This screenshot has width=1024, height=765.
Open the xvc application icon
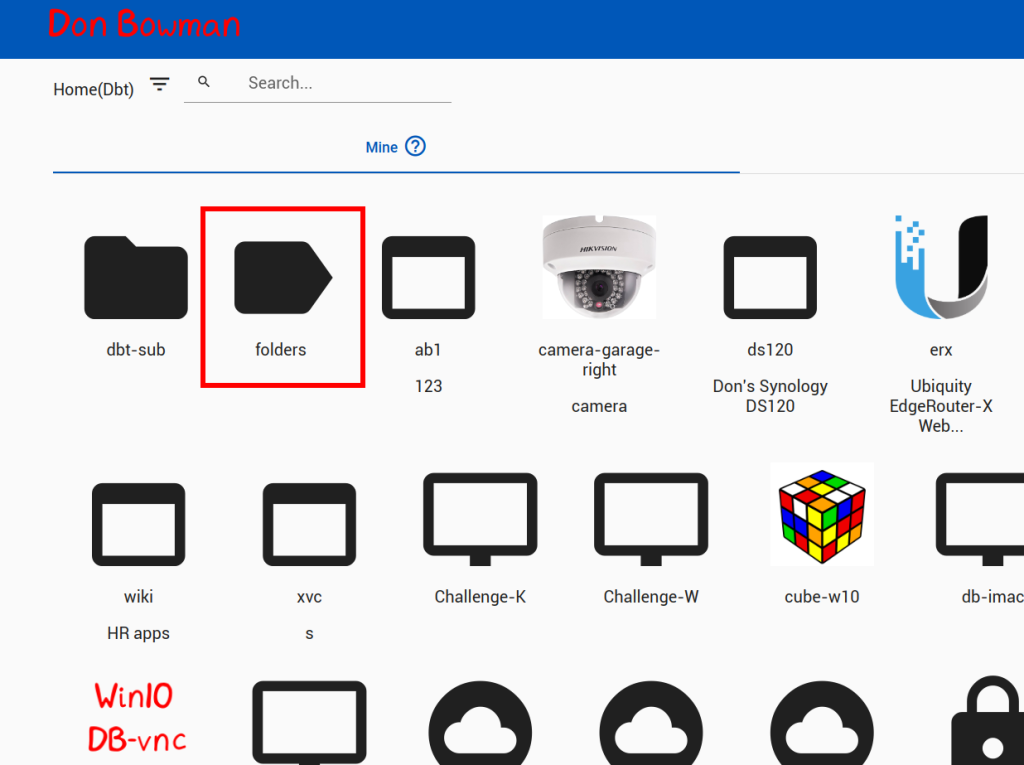(309, 523)
